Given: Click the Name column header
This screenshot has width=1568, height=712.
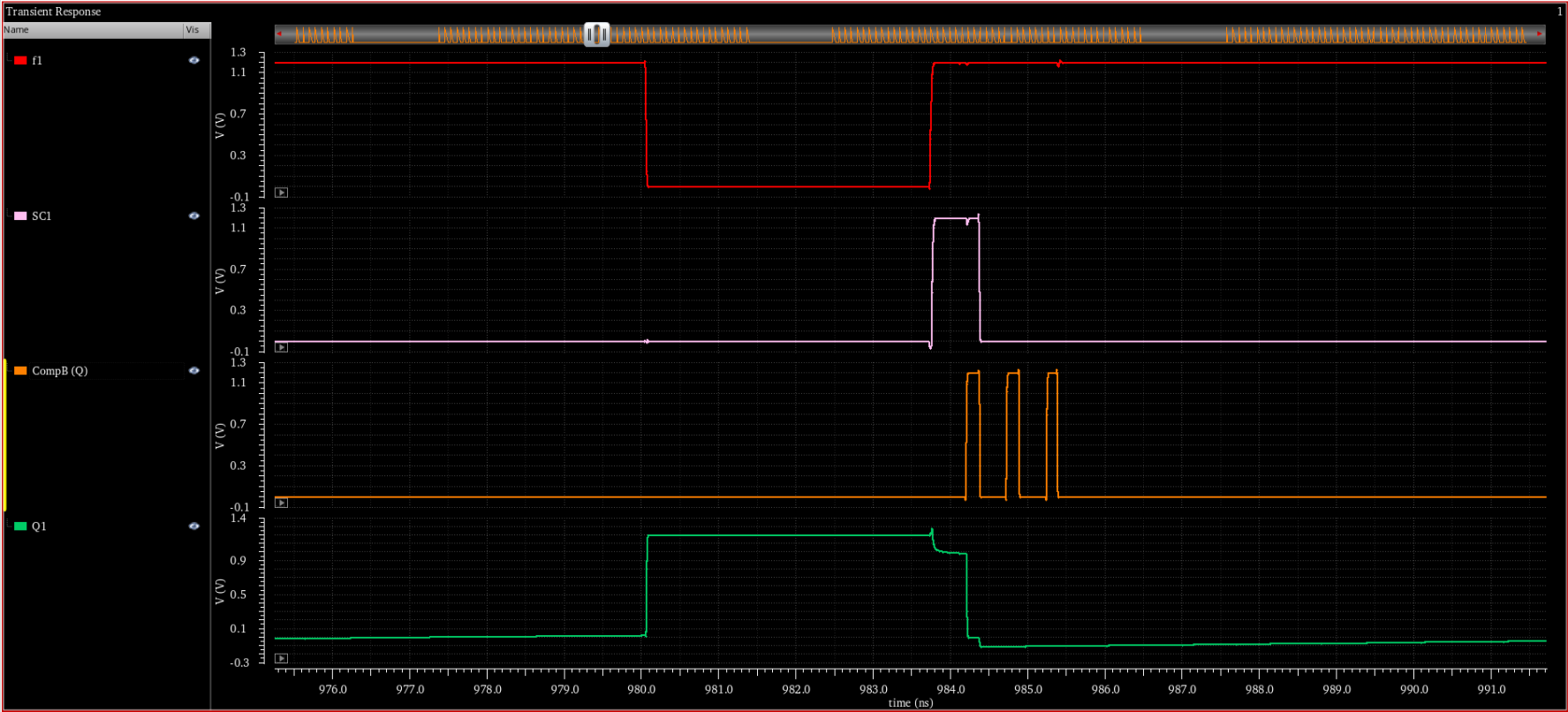Looking at the screenshot, I should tap(93, 30).
